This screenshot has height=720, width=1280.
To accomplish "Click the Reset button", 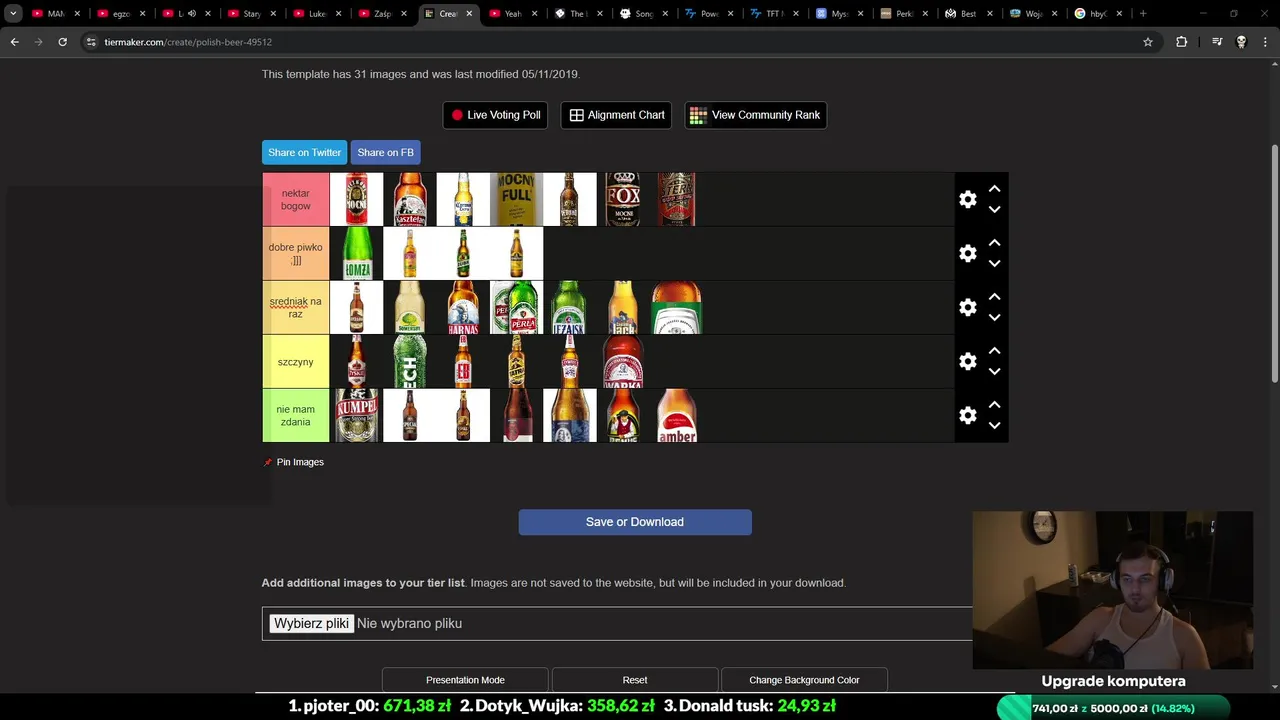I will pyautogui.click(x=635, y=680).
